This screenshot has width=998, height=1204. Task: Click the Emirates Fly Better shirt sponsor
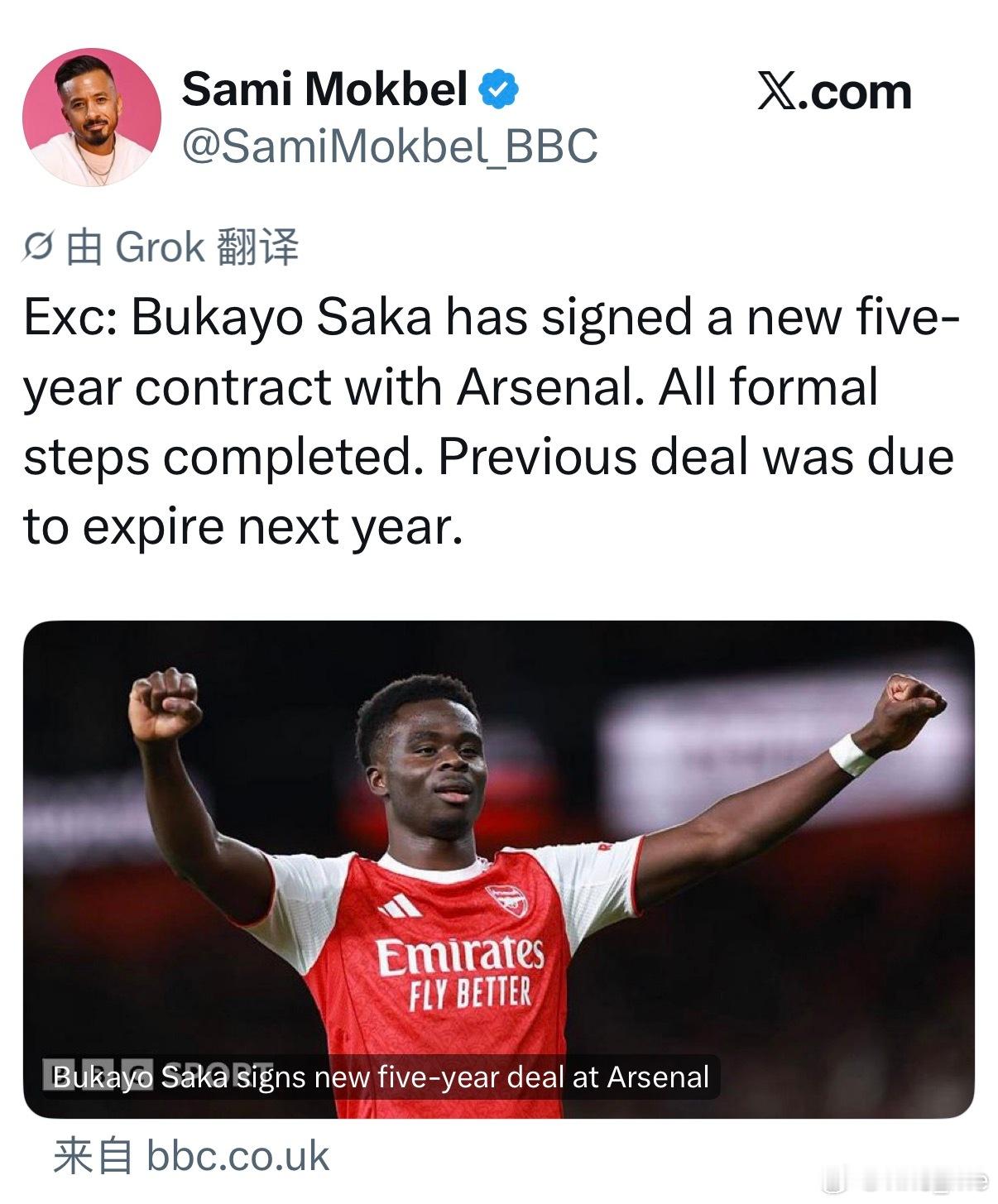pos(460,973)
